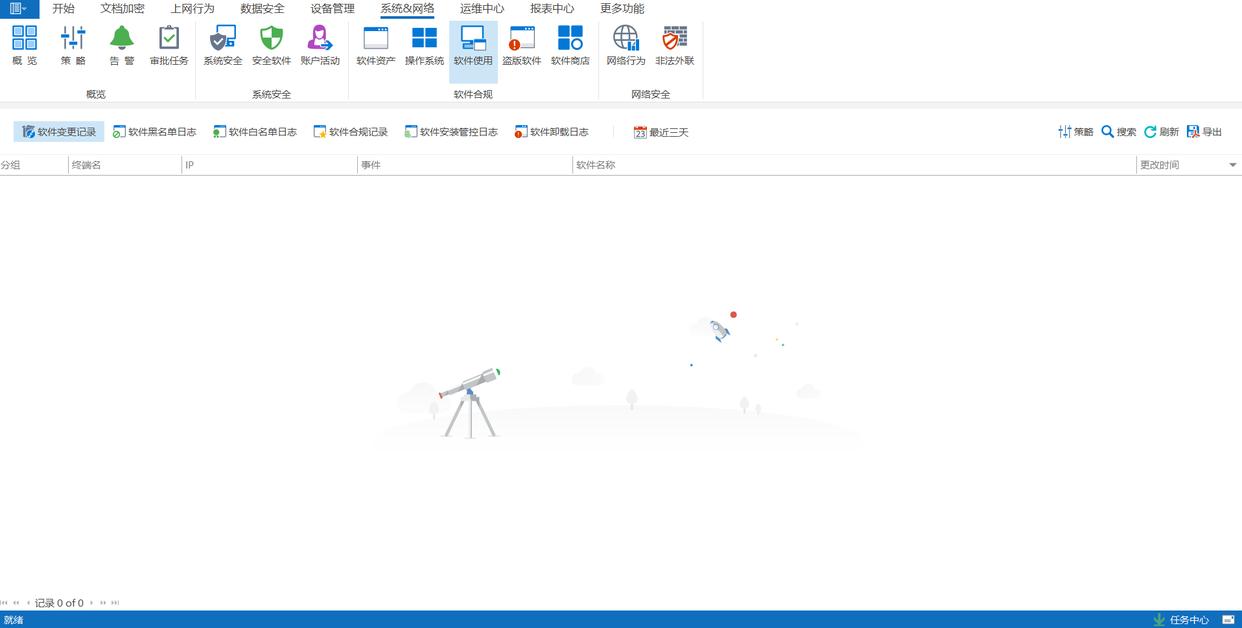Image resolution: width=1242 pixels, height=628 pixels.
Task: Open the 更多功能 tab
Action: (622, 8)
